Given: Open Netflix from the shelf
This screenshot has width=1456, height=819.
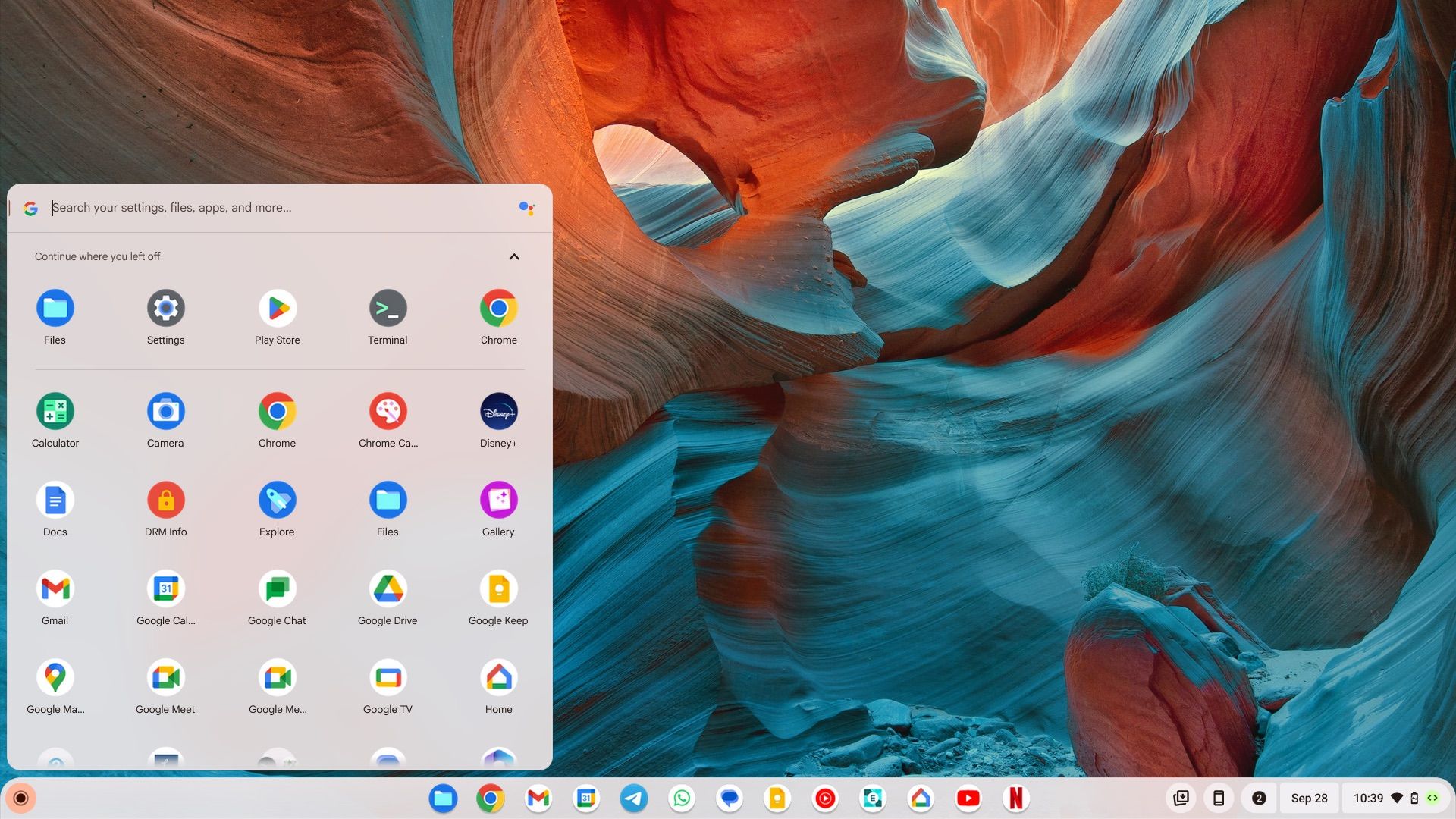Looking at the screenshot, I should [x=1016, y=798].
